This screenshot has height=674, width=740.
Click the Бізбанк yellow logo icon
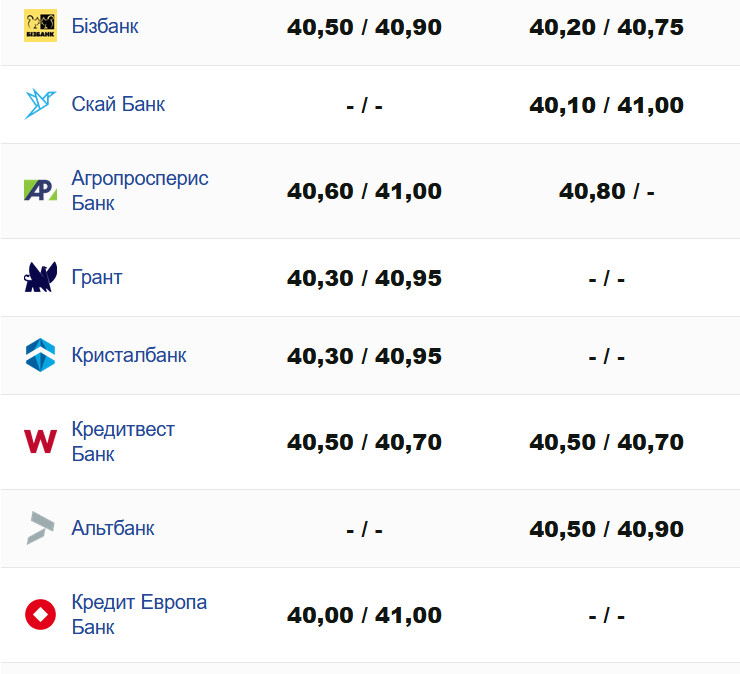[x=41, y=26]
